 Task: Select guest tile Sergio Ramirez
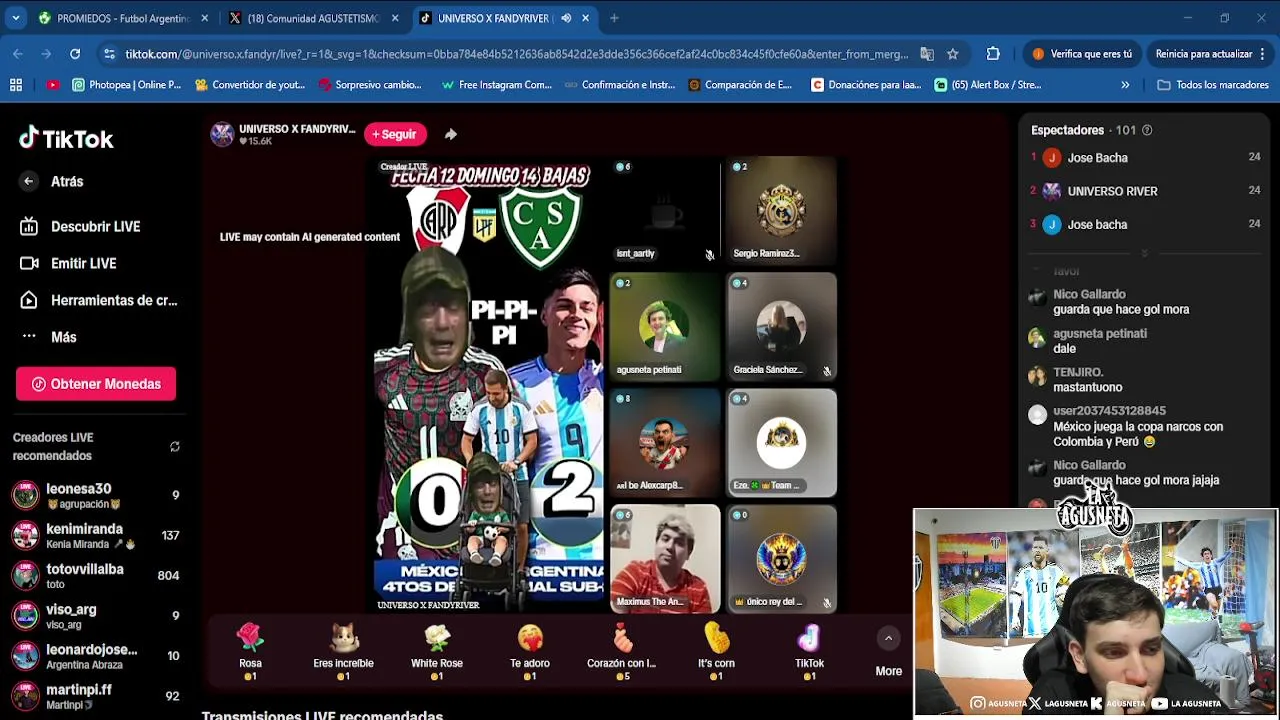781,210
